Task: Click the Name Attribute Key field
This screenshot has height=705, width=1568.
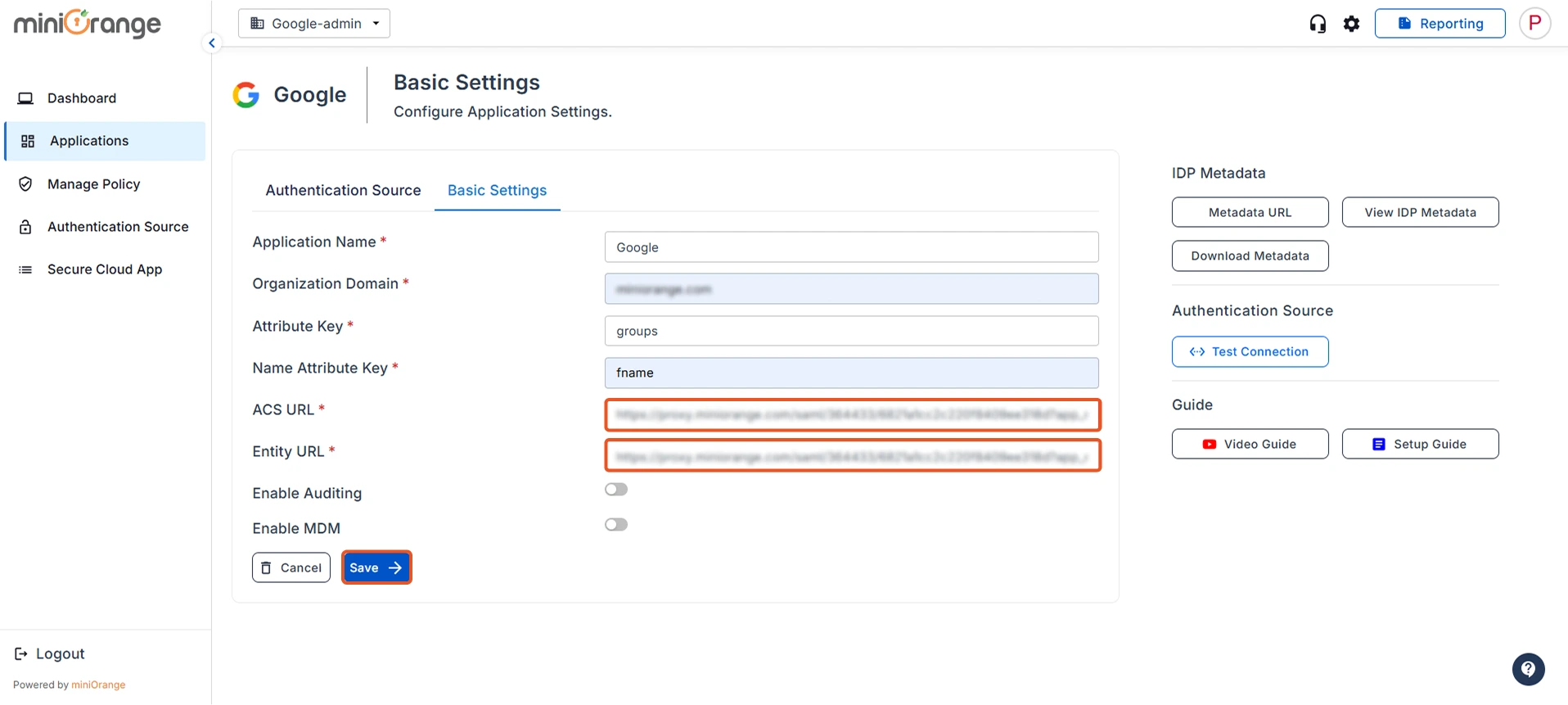Action: (x=851, y=373)
